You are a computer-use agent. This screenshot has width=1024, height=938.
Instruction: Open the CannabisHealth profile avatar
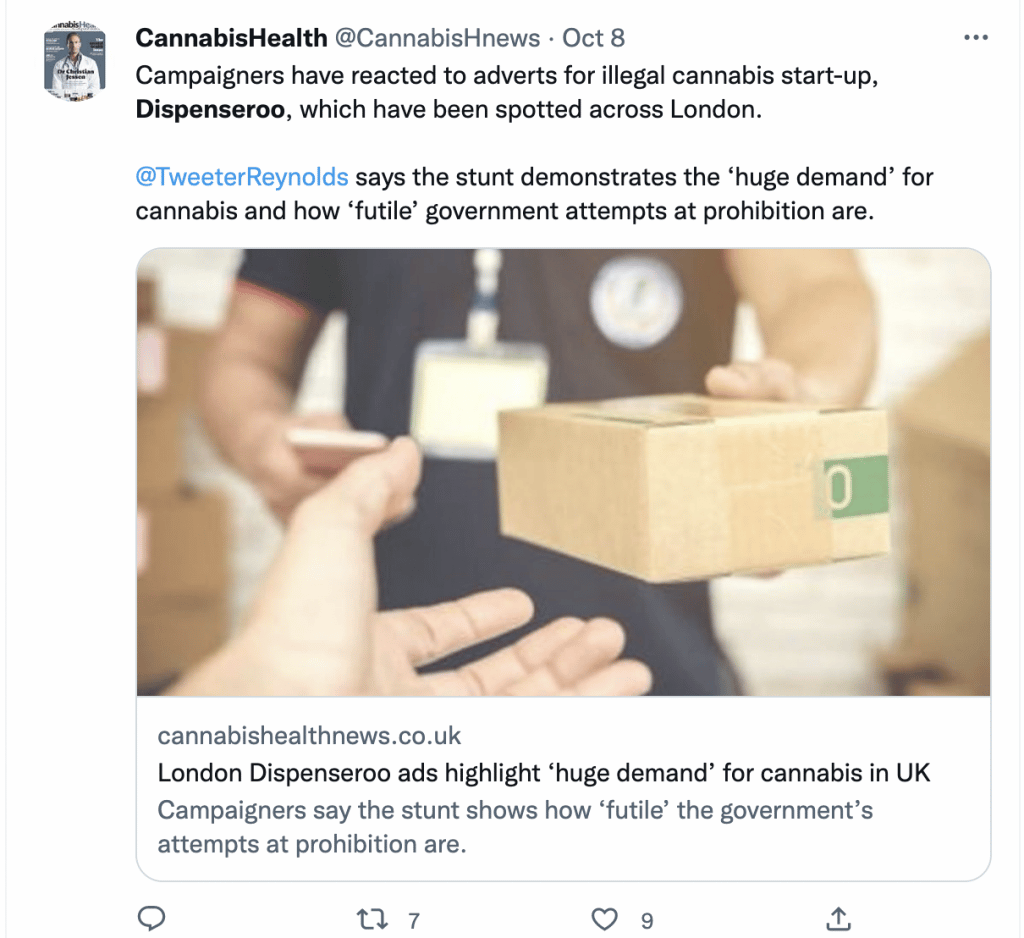74,61
